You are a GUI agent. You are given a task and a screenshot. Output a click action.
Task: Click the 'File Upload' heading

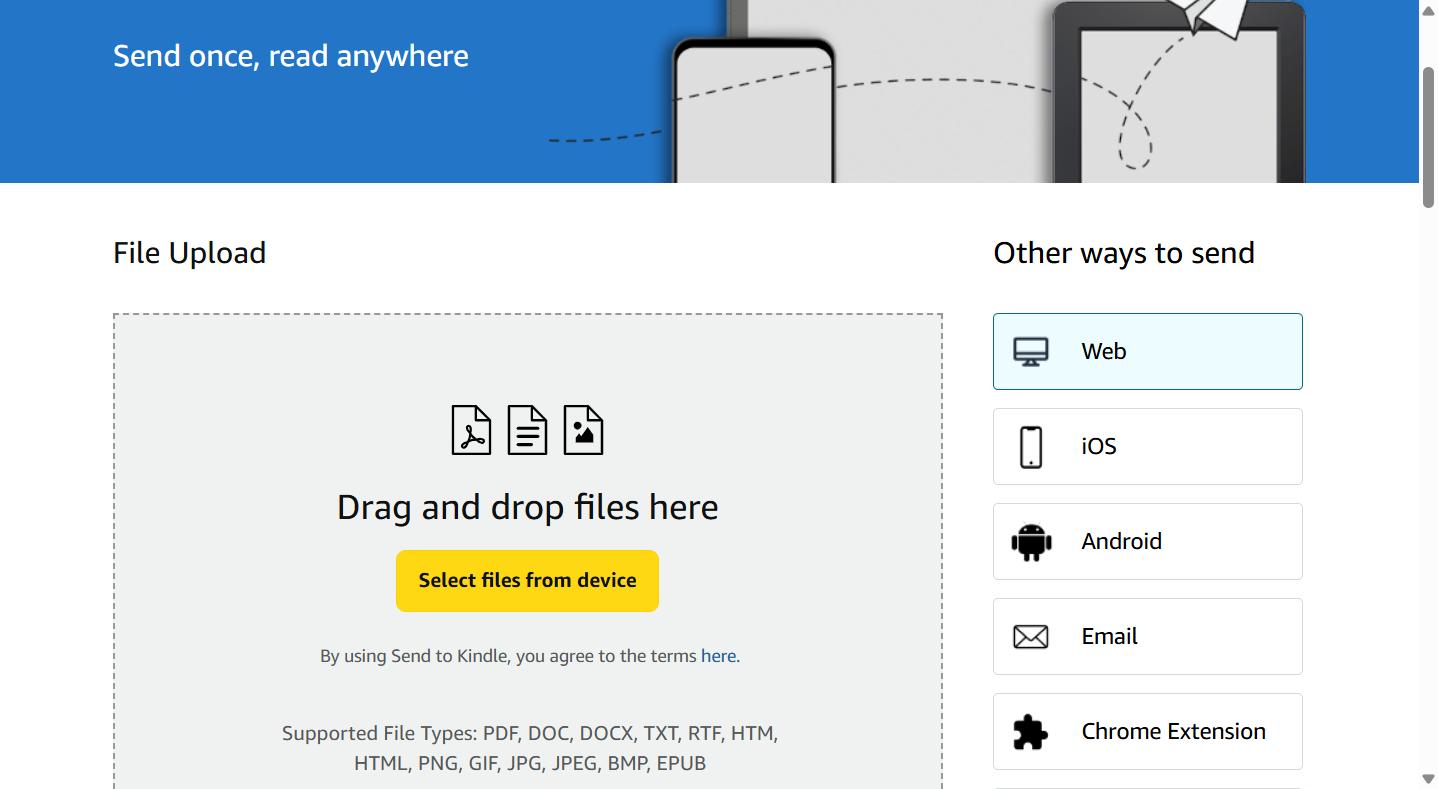(x=190, y=253)
